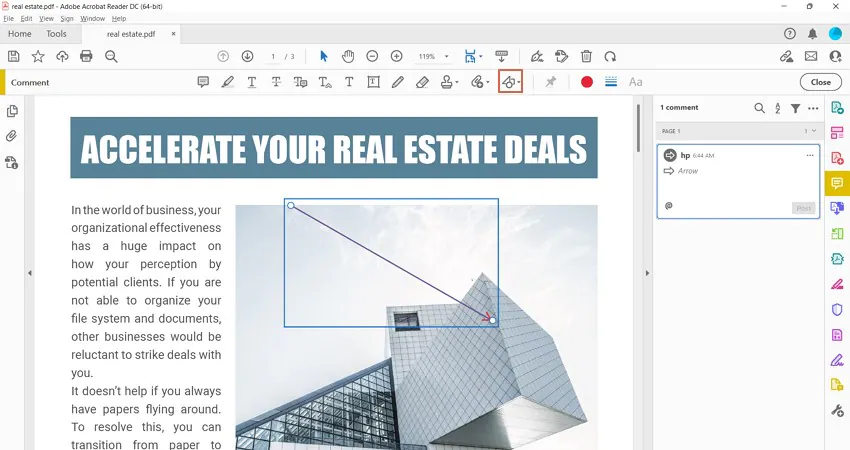Select the Highlight text tool
This screenshot has width=850, height=450.
(228, 82)
